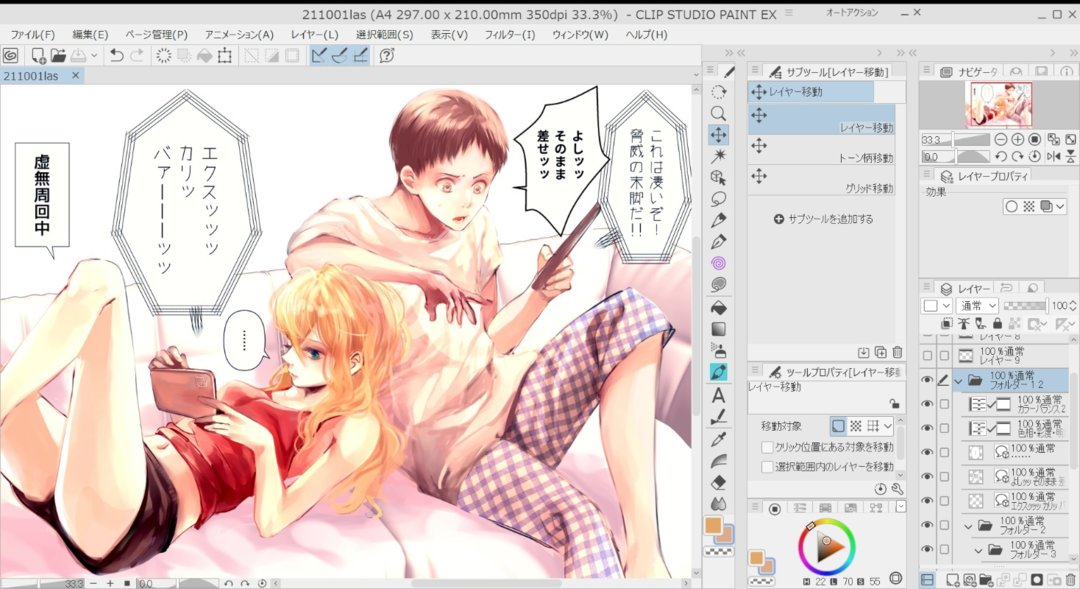Select the Move layer tool in toolbox
1080x589 pixels.
(718, 135)
